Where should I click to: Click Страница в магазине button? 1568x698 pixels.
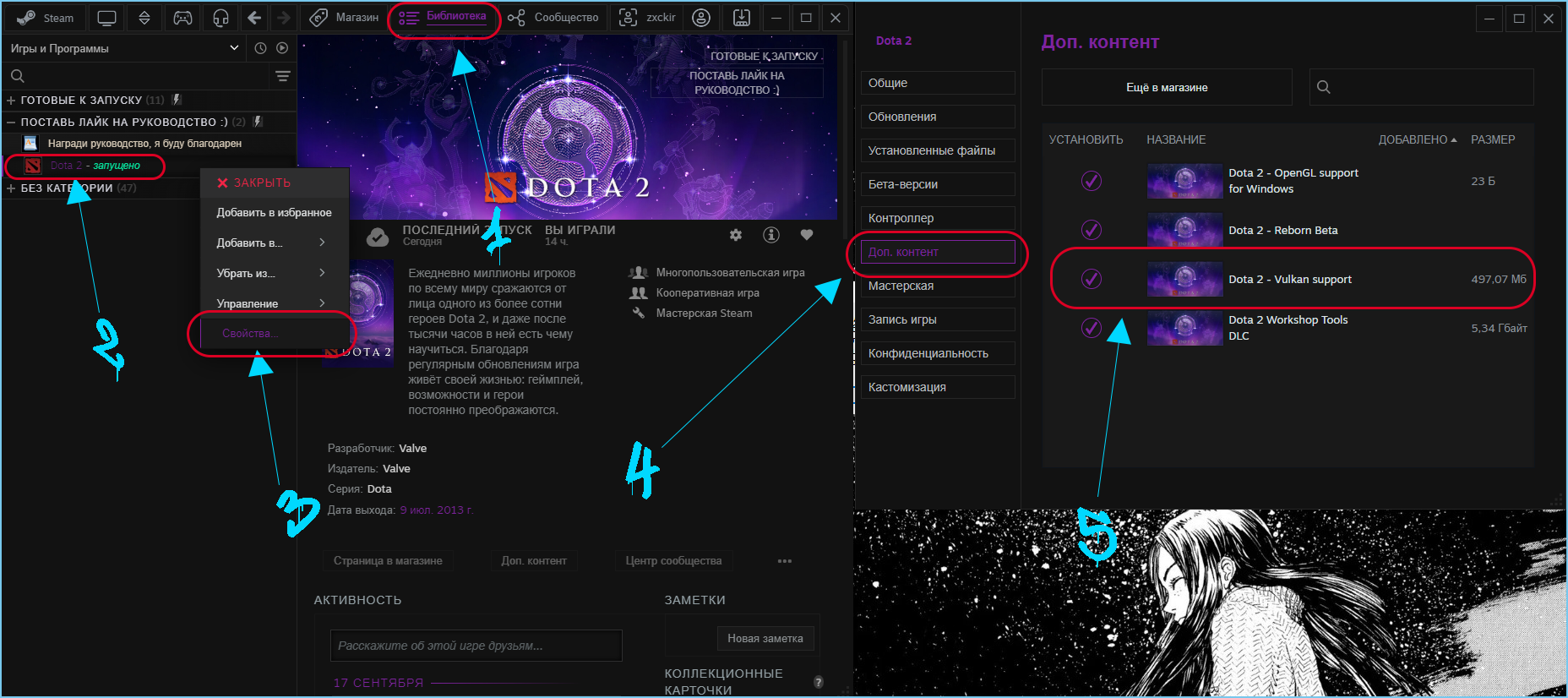pyautogui.click(x=388, y=561)
